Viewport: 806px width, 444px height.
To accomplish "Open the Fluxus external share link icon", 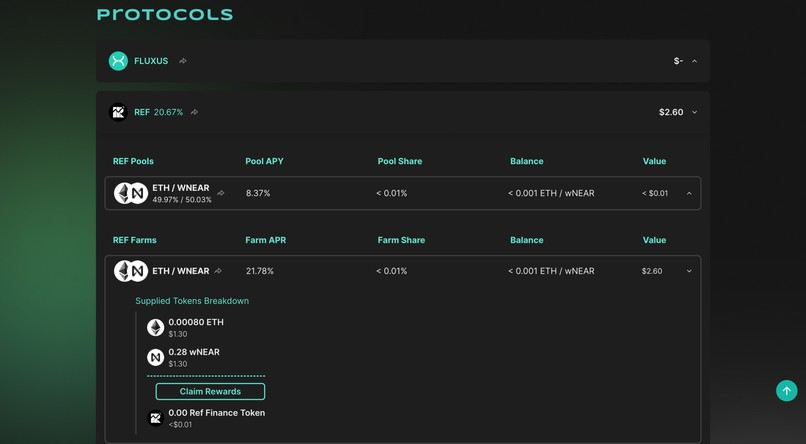I will coord(183,61).
